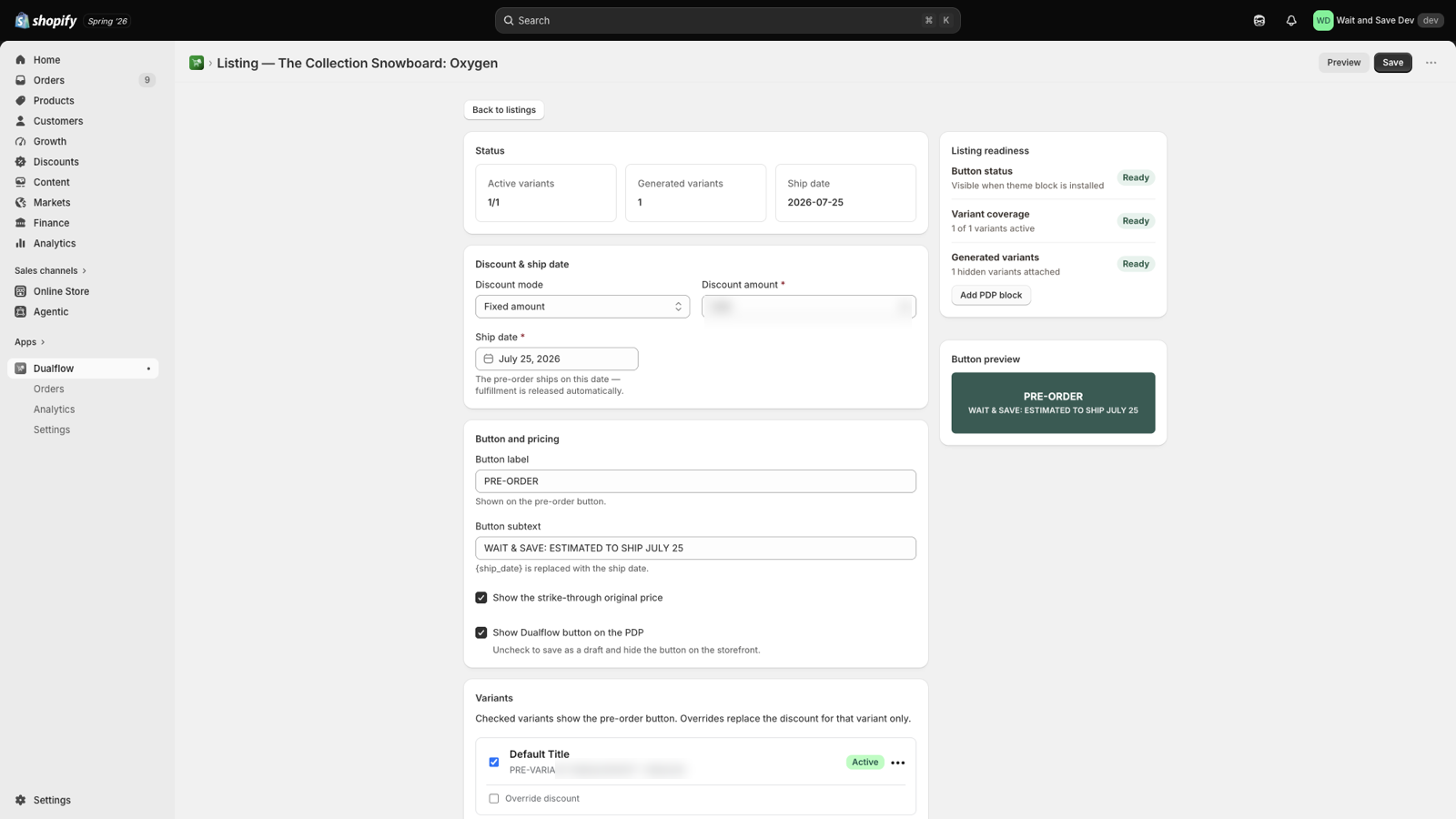Open the Ship date picker field
1456x819 pixels.
[x=557, y=359]
